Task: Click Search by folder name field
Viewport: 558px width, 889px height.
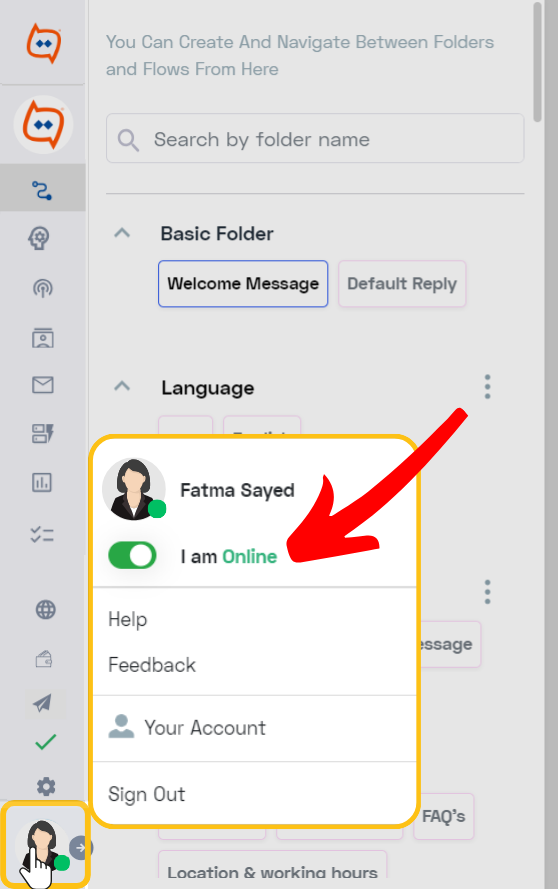Action: pos(315,138)
